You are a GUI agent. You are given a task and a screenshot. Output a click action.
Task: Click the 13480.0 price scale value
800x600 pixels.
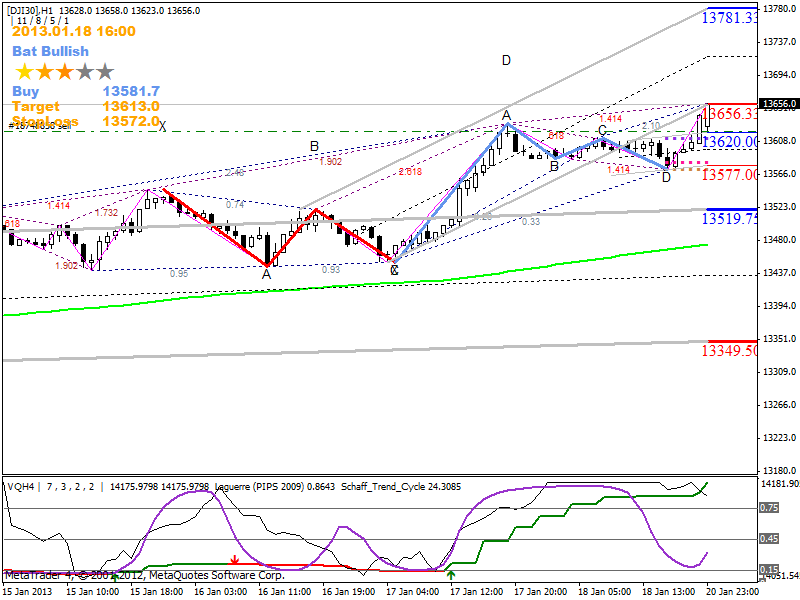tap(779, 240)
